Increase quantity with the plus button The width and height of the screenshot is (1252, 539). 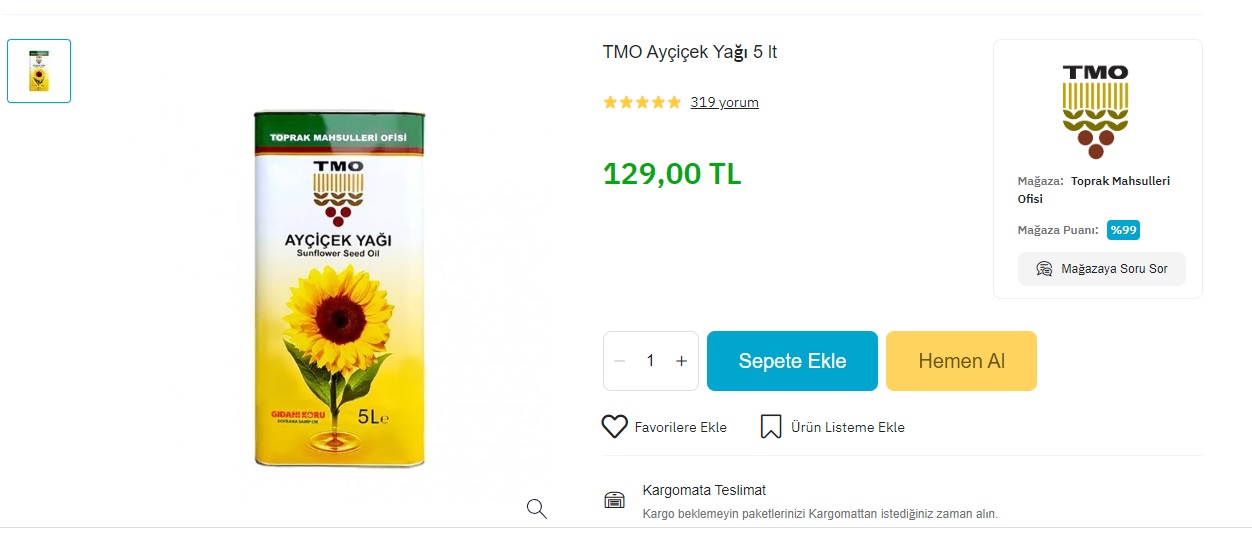681,361
